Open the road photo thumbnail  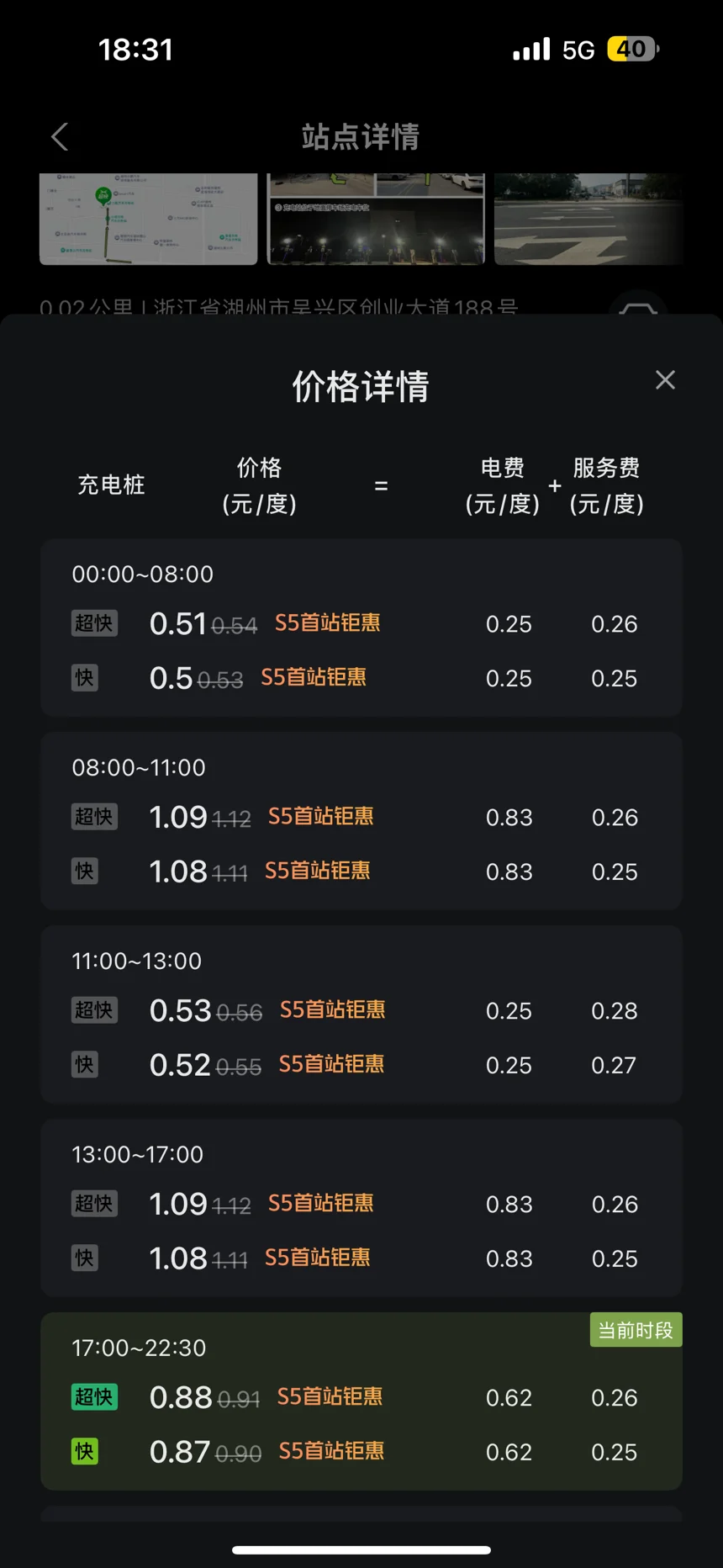(x=587, y=219)
